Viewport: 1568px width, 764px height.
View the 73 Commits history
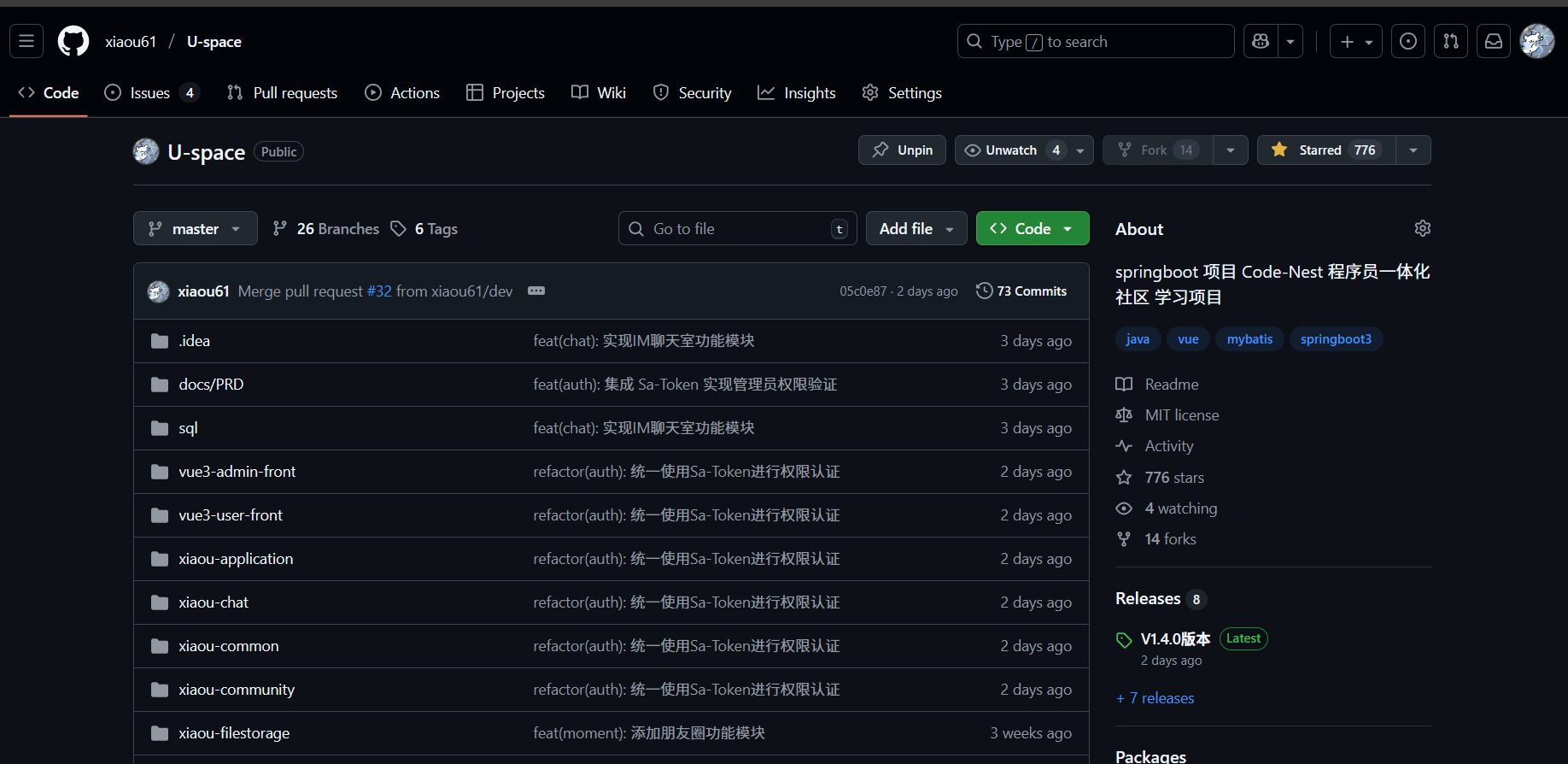coord(1021,291)
